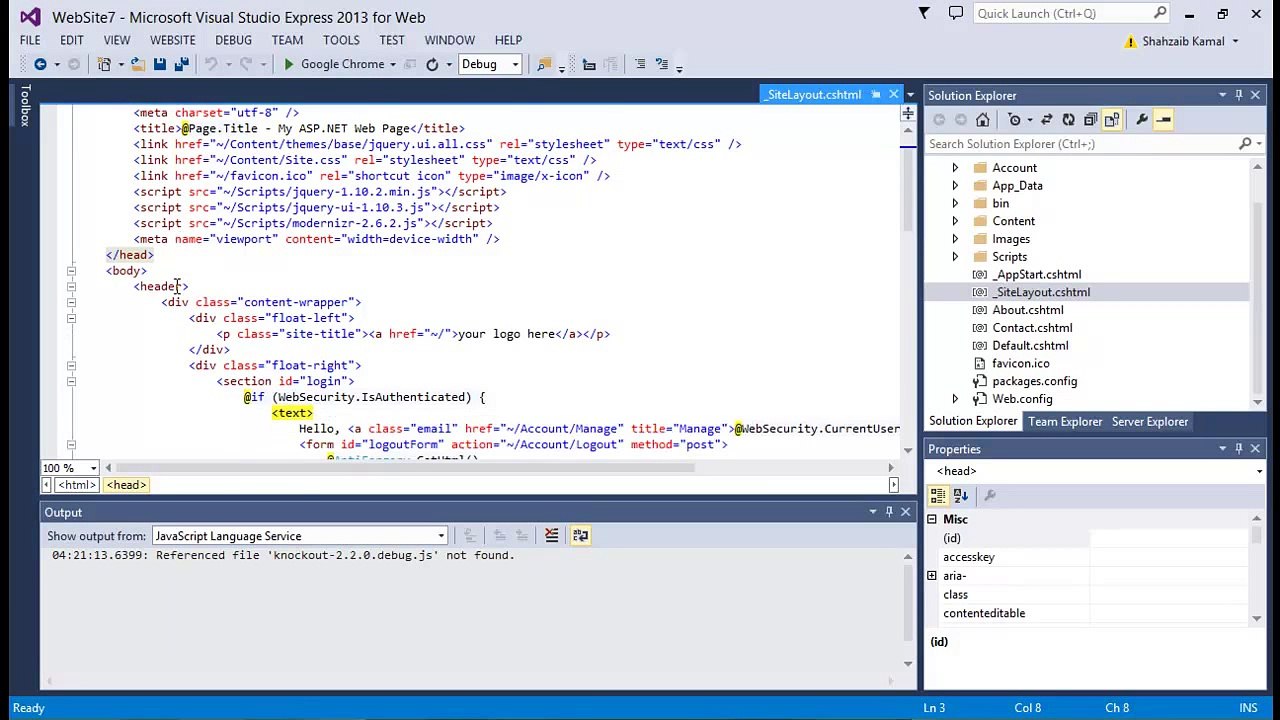Click the search magnifier in Solution Explorer
This screenshot has height=720, width=1280.
[1245, 144]
